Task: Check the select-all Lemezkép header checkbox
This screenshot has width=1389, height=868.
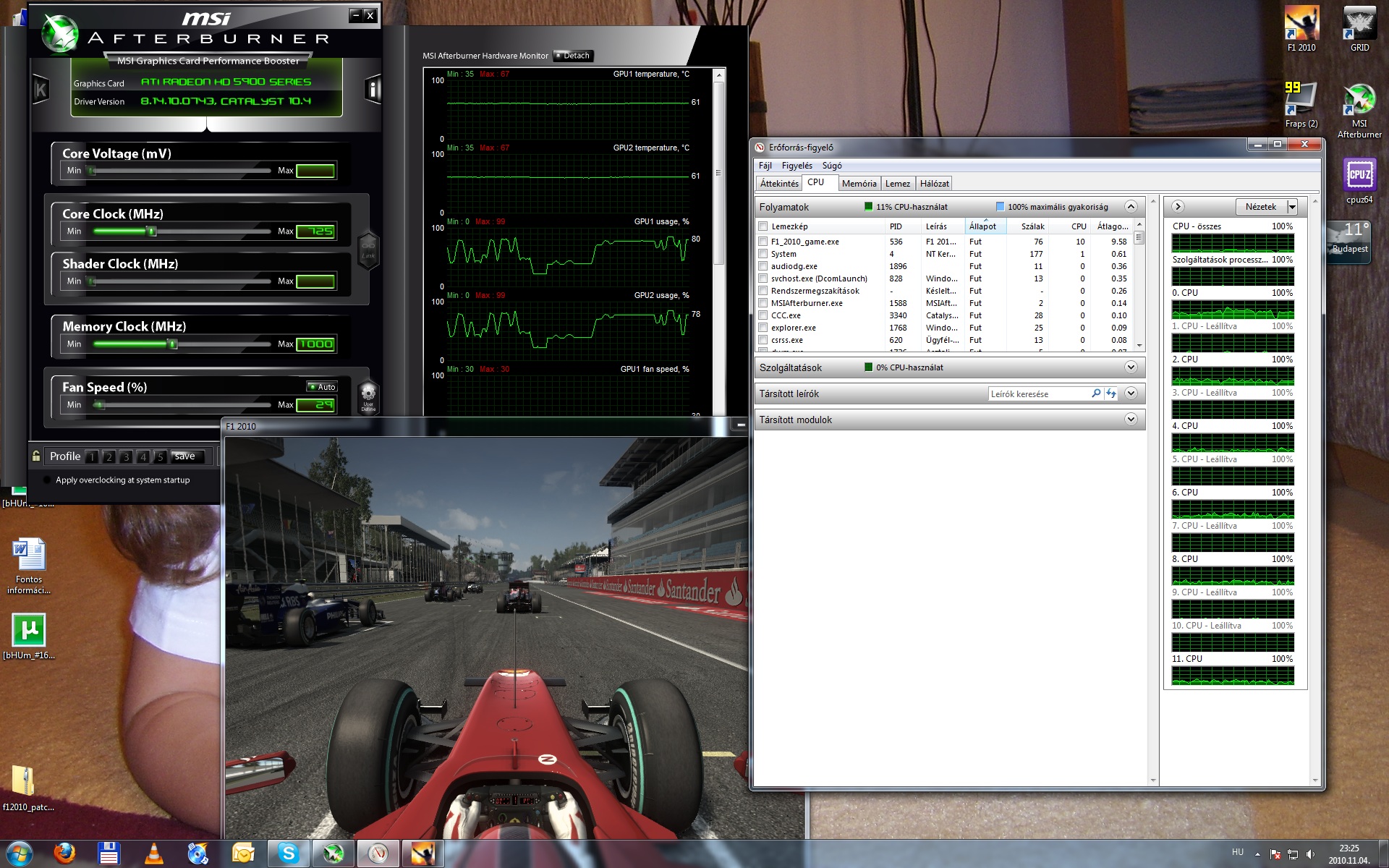Action: point(763,226)
